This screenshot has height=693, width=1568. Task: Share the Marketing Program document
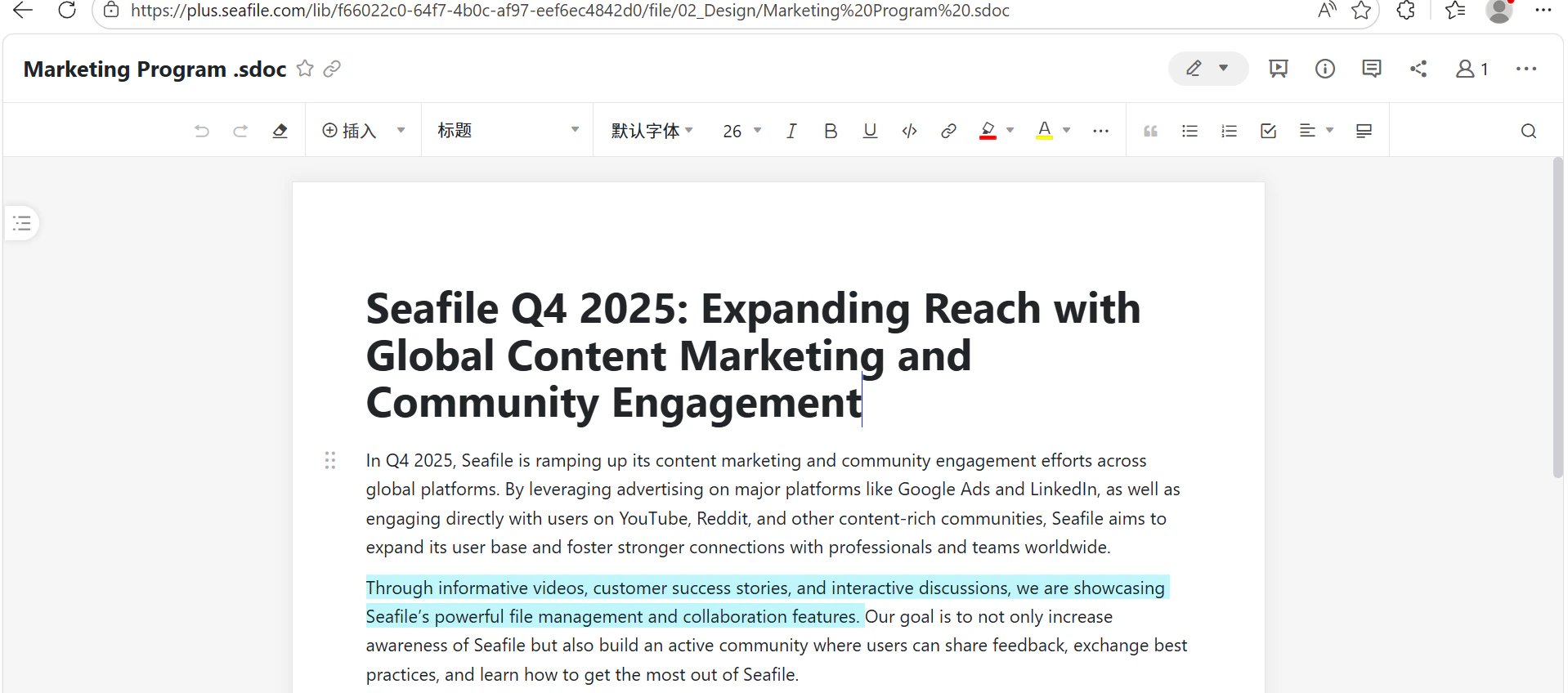click(1418, 69)
